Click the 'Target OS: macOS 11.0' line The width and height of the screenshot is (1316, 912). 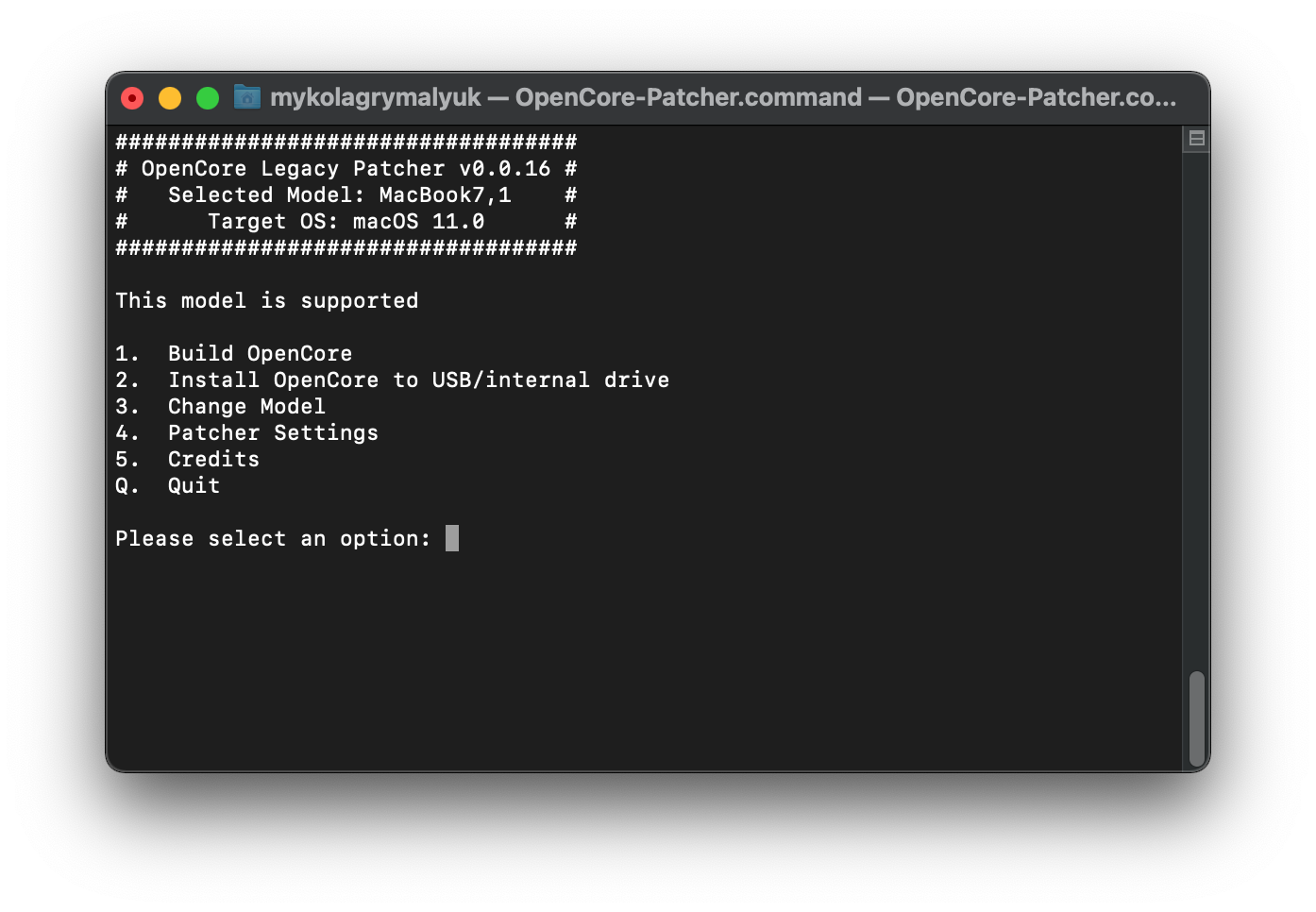click(x=346, y=221)
